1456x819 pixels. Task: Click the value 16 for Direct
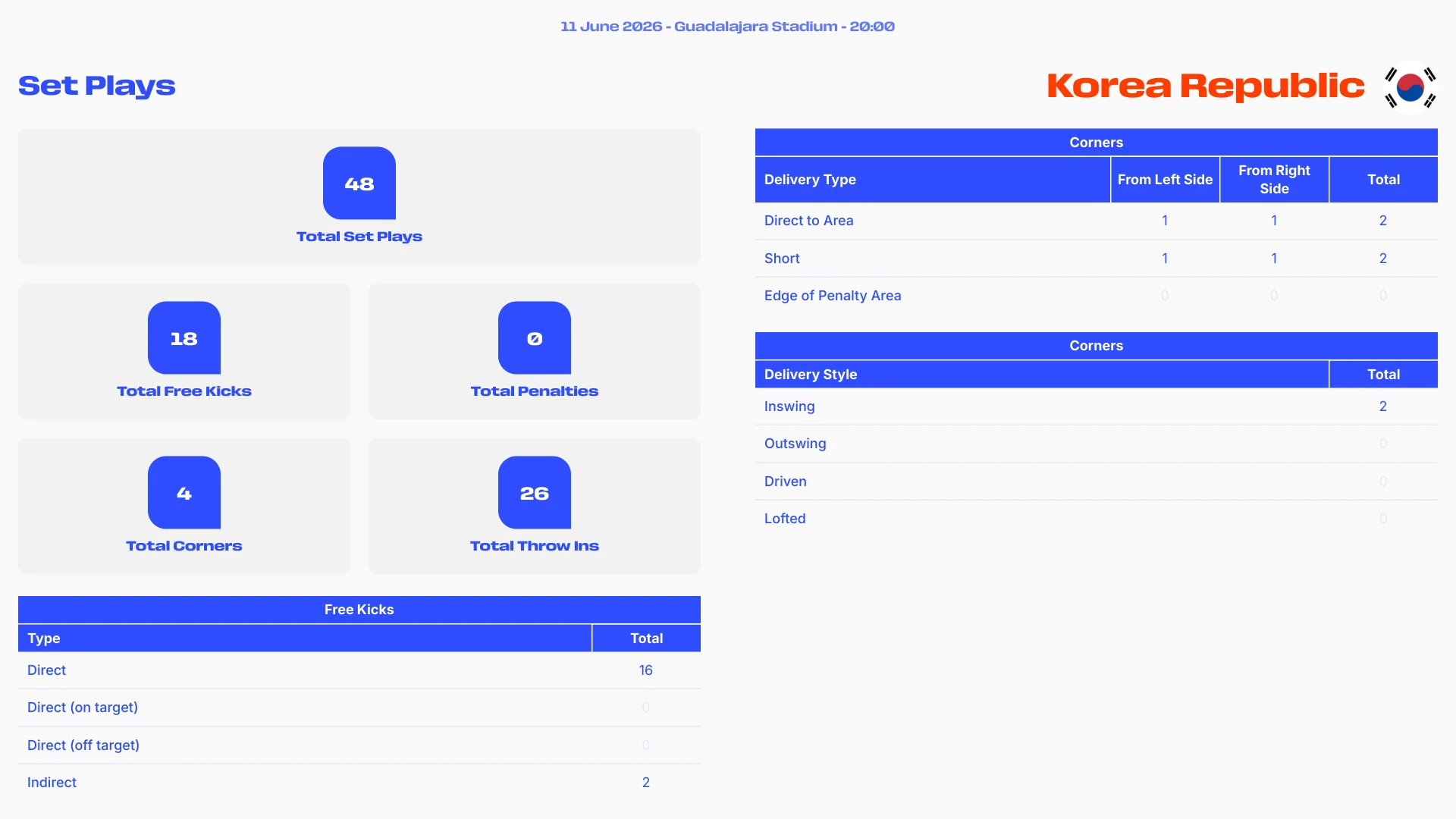(646, 670)
